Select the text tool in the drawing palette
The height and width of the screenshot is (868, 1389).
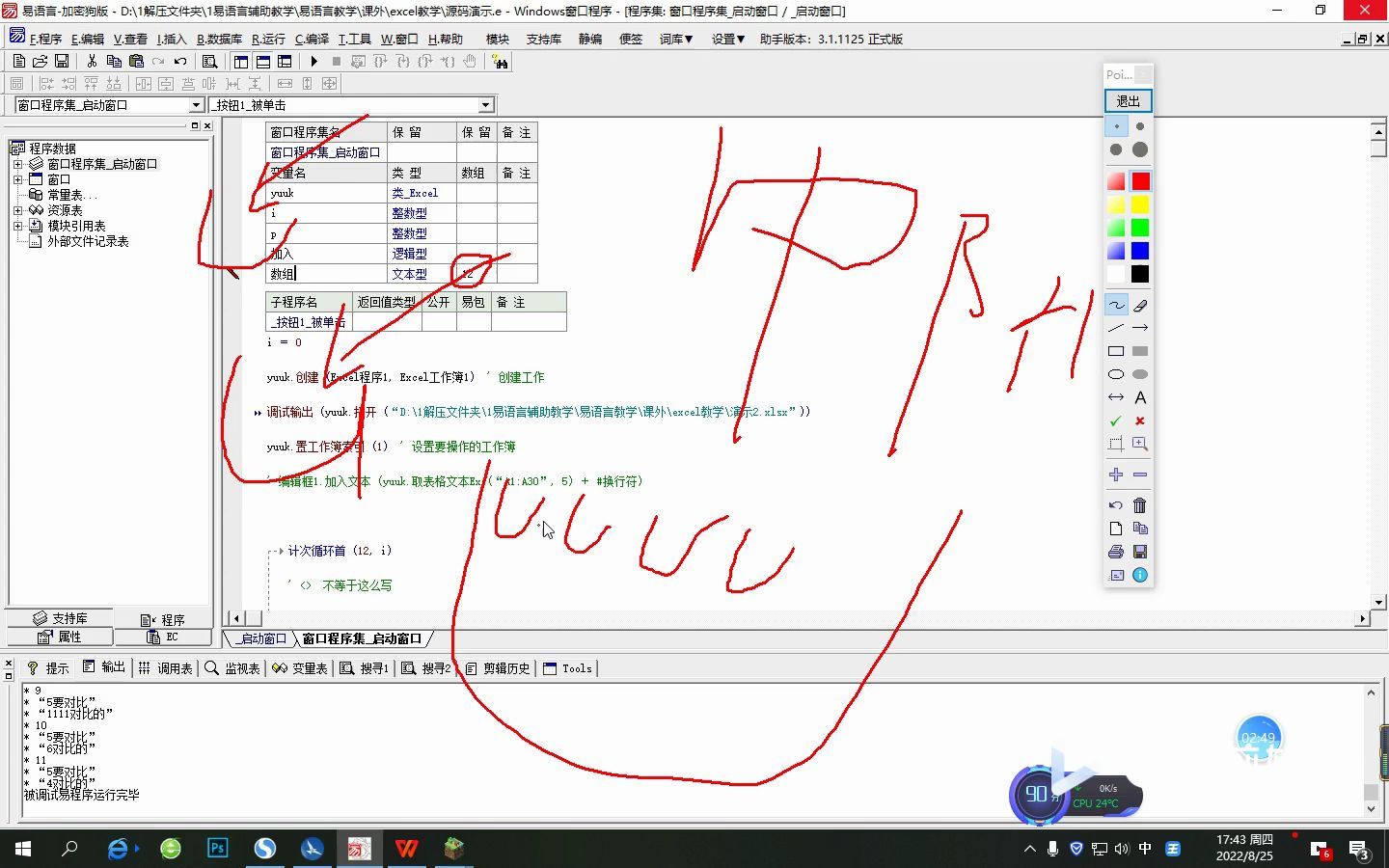1140,397
